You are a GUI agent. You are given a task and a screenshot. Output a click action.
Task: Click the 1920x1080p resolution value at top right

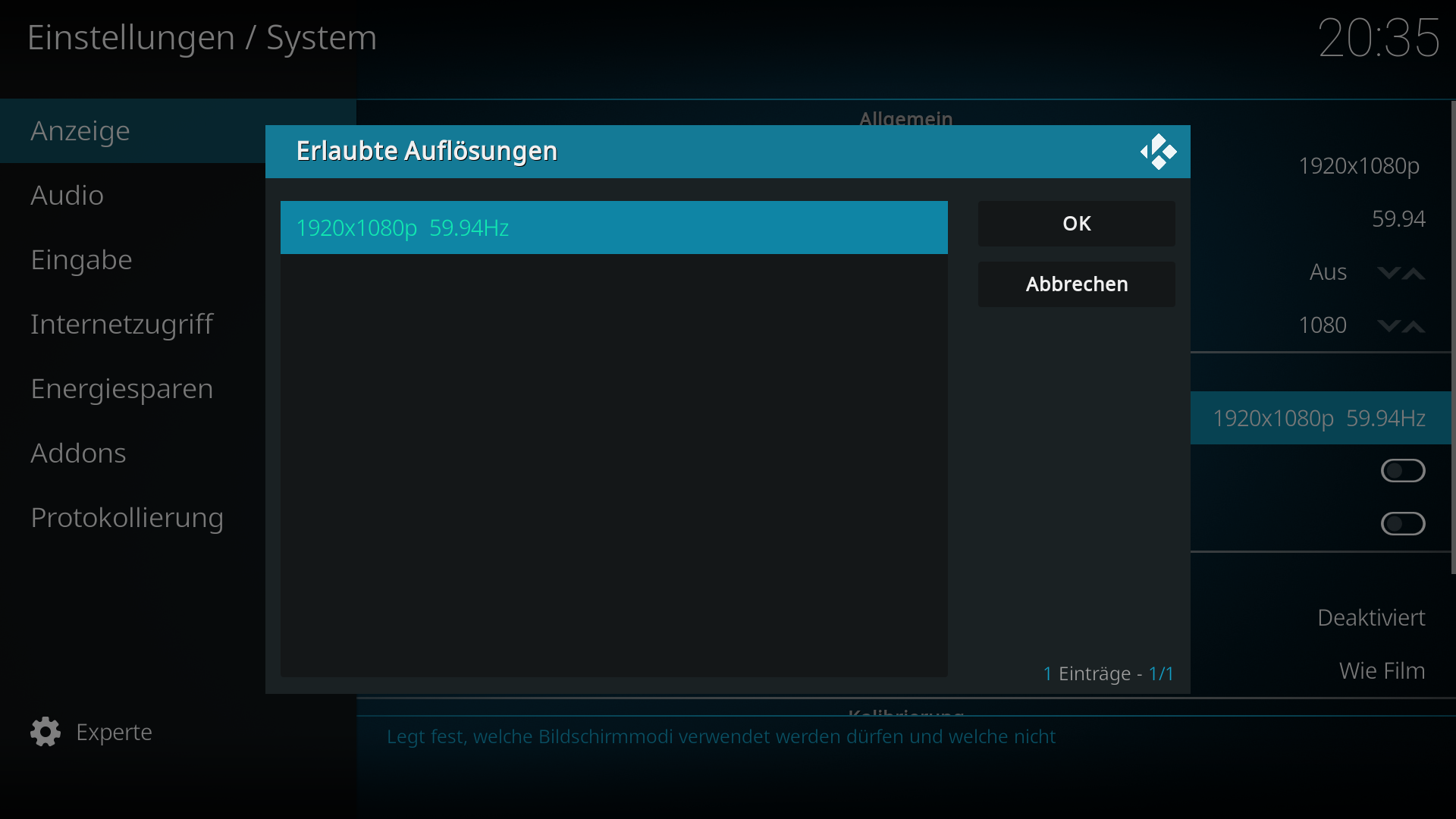tap(1359, 166)
